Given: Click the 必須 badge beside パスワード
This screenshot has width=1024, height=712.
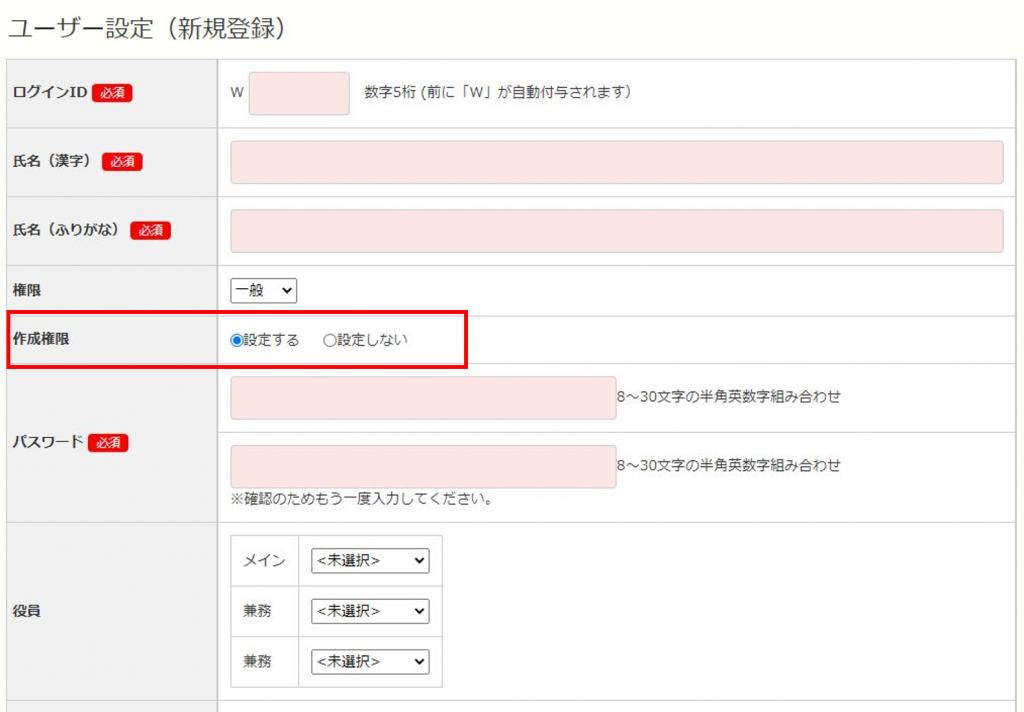Looking at the screenshot, I should tap(108, 443).
